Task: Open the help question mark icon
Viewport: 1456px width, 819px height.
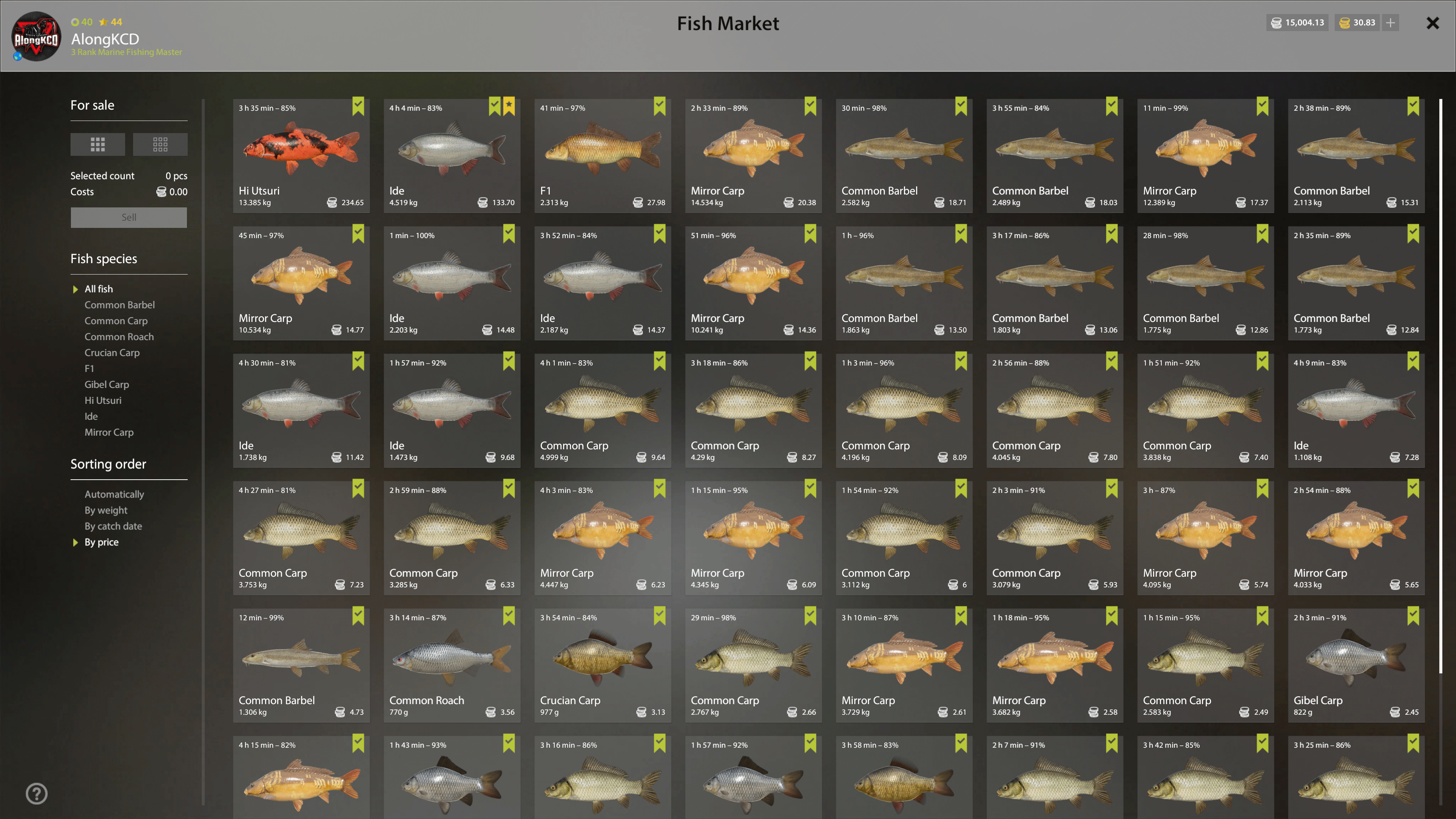Action: [37, 794]
